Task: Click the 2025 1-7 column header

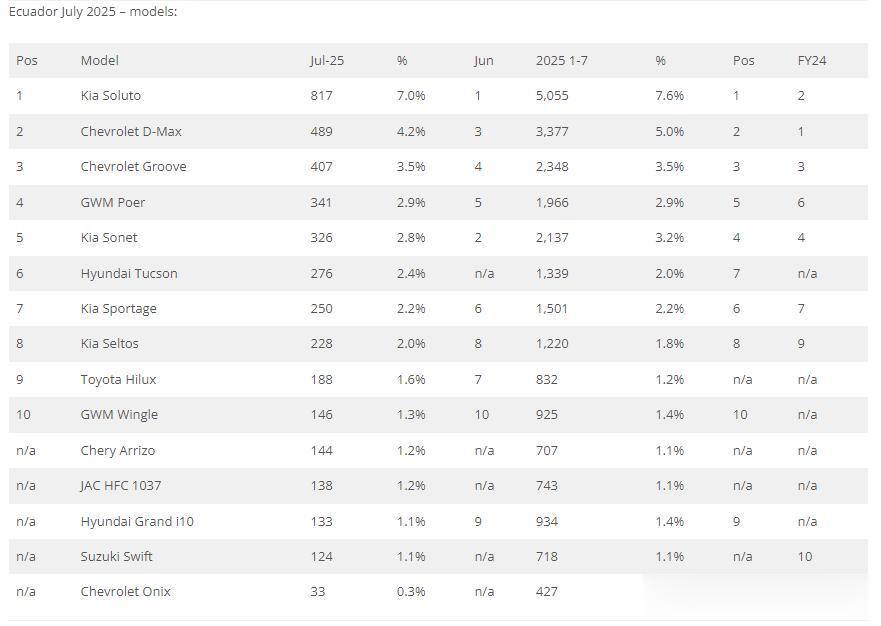Action: pos(561,60)
